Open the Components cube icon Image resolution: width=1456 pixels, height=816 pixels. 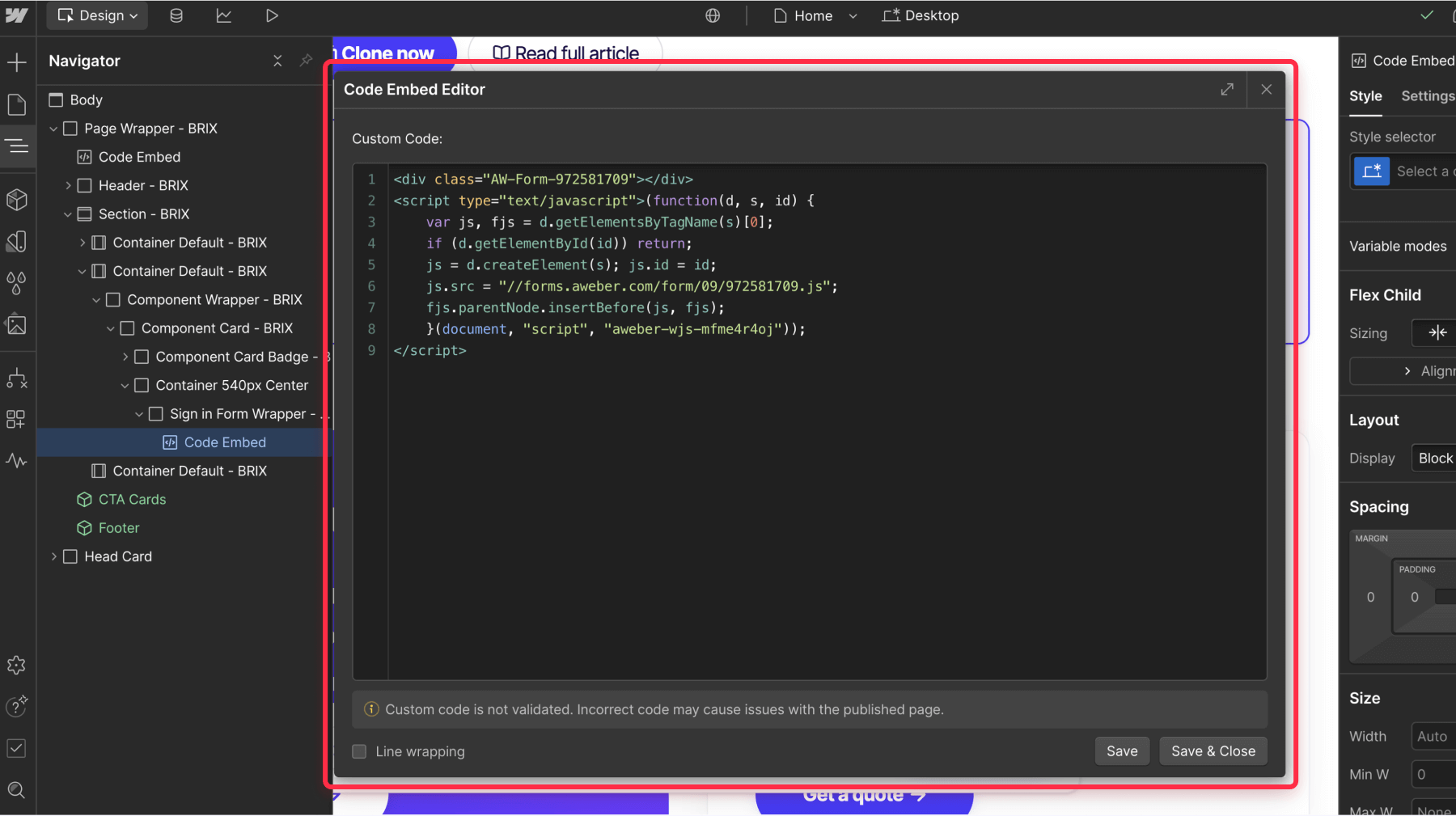coord(17,199)
